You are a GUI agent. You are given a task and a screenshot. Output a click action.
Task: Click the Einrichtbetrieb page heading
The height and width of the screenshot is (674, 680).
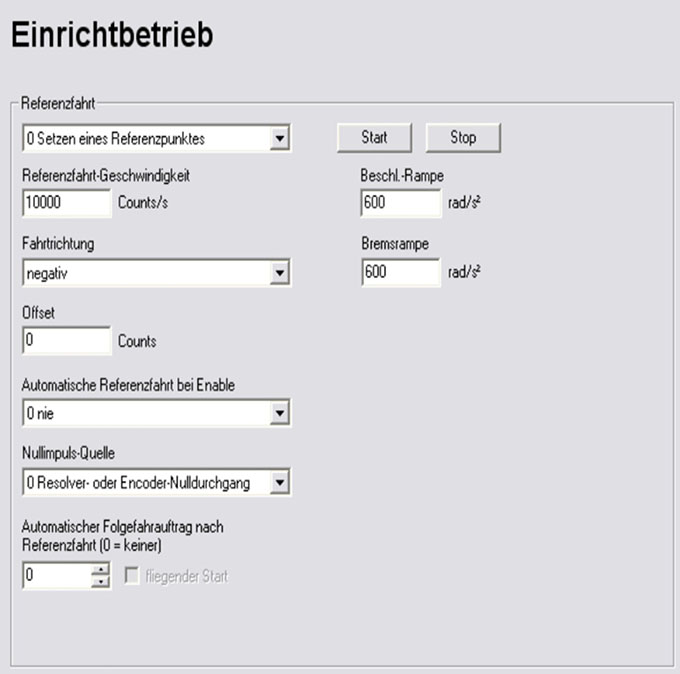click(111, 36)
